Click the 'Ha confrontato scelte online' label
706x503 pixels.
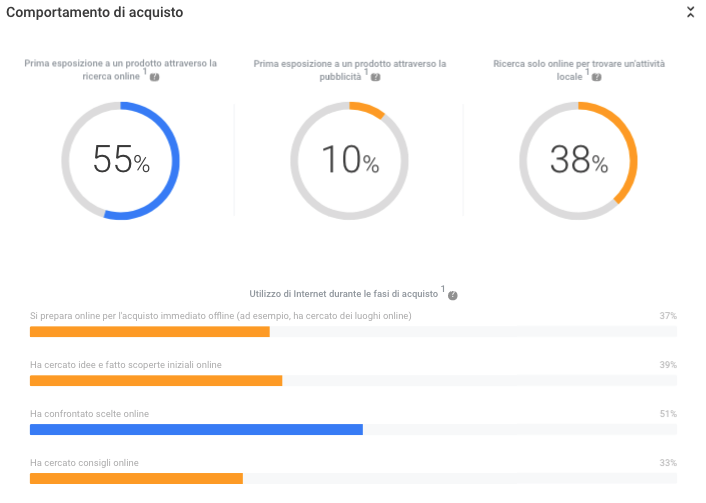point(90,414)
